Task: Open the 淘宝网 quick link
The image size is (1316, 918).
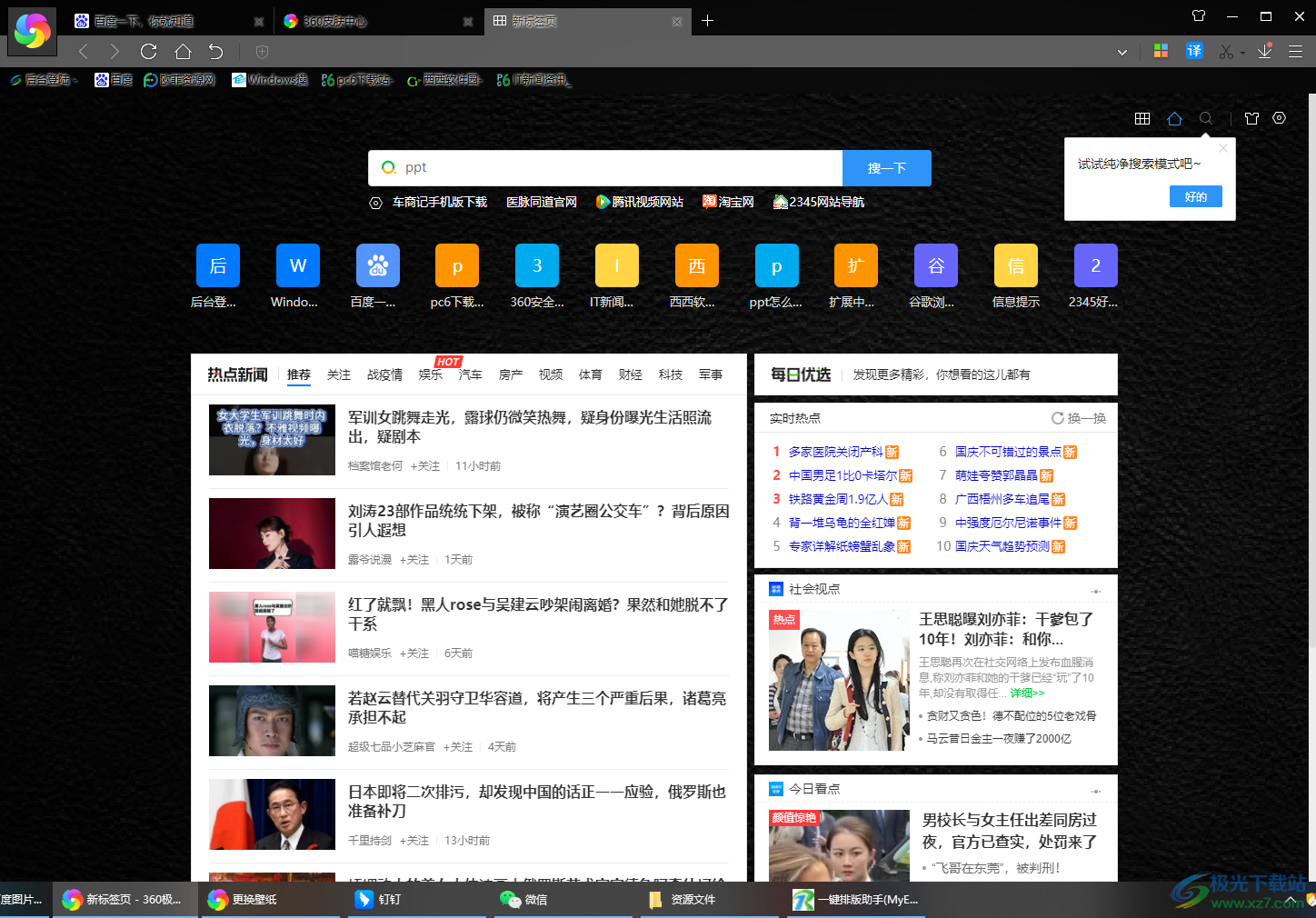Action: point(729,202)
